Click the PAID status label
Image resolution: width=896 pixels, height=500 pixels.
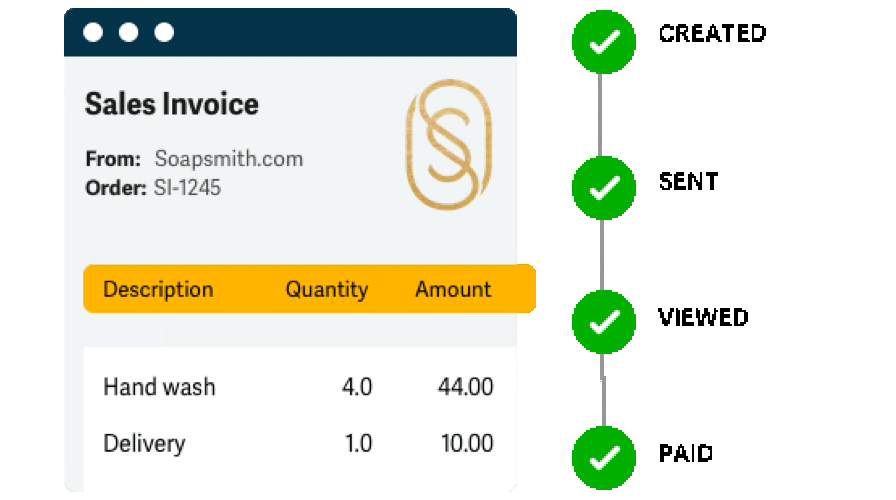coord(686,453)
